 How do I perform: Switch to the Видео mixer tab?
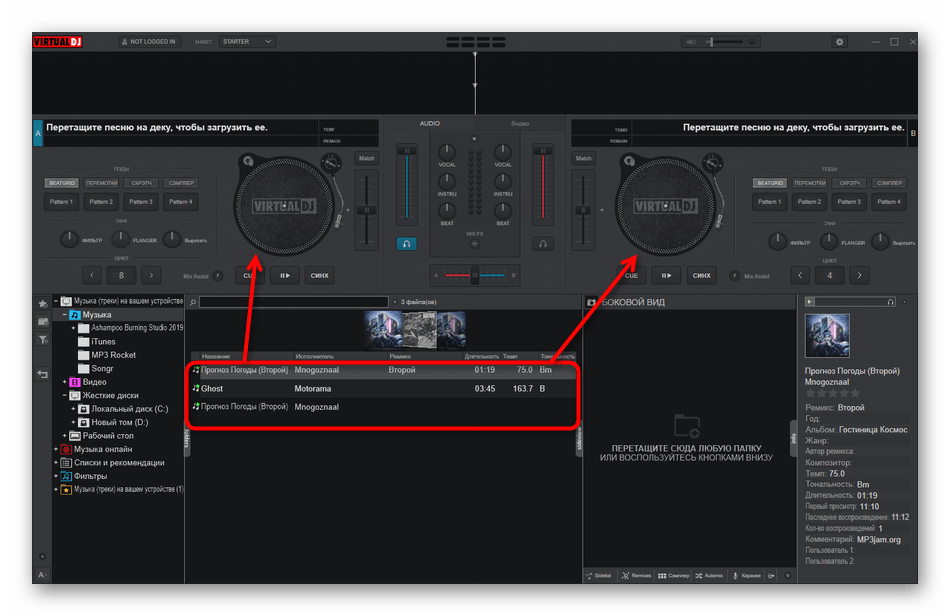point(520,123)
